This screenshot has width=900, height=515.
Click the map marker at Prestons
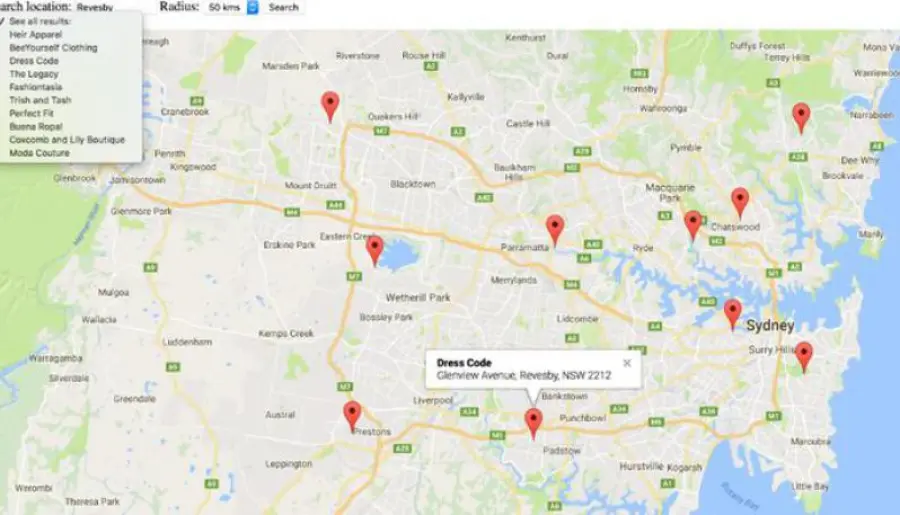[352, 416]
